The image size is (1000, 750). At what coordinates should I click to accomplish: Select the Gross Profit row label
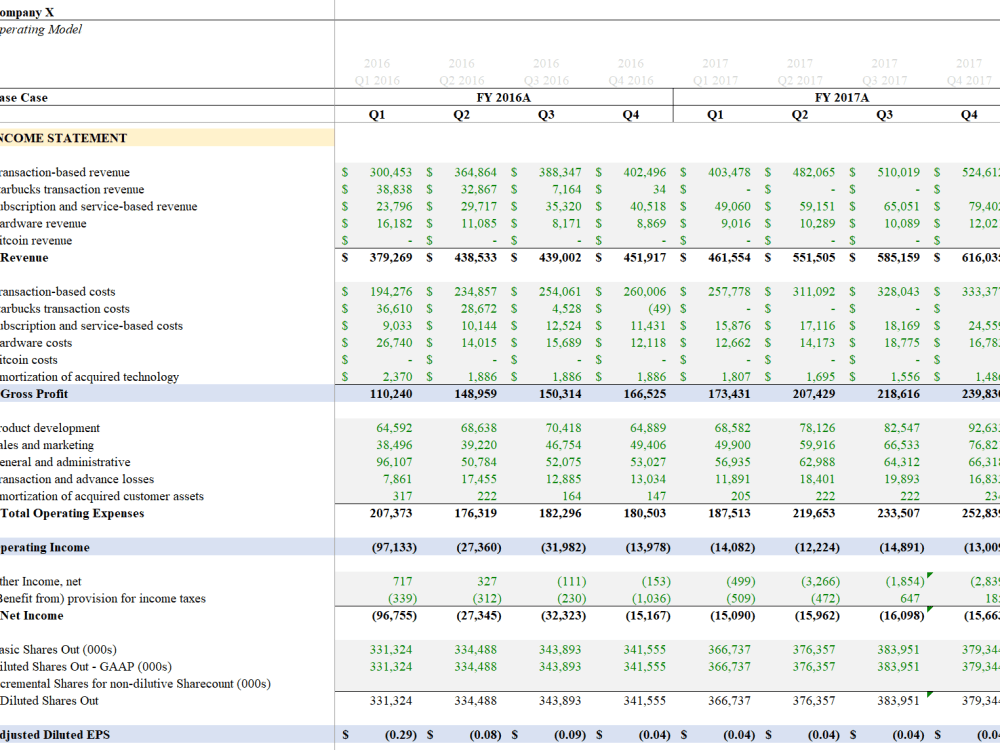pos(35,394)
